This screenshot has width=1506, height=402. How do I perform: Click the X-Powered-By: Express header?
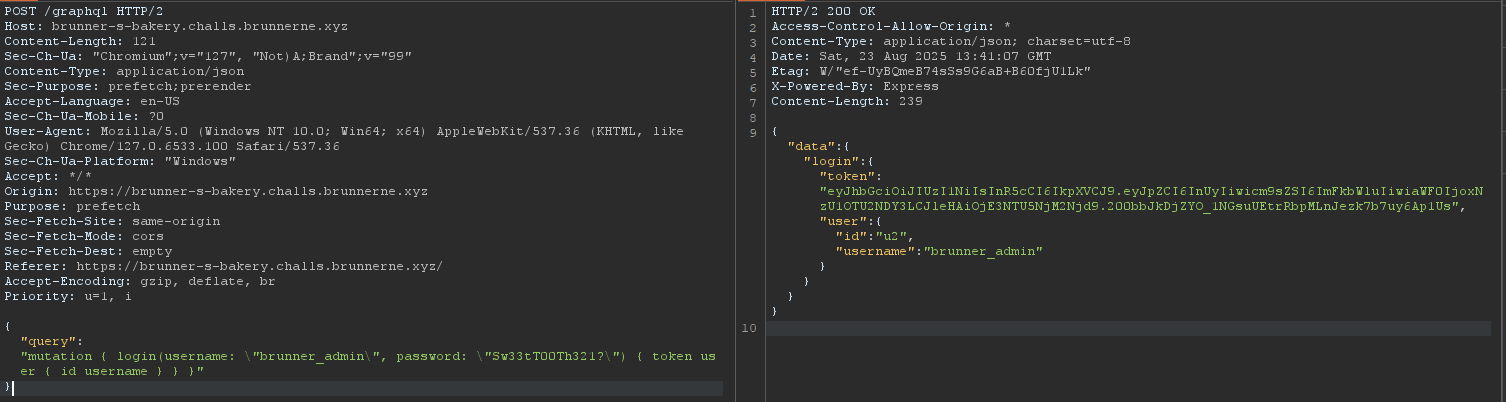847,86
